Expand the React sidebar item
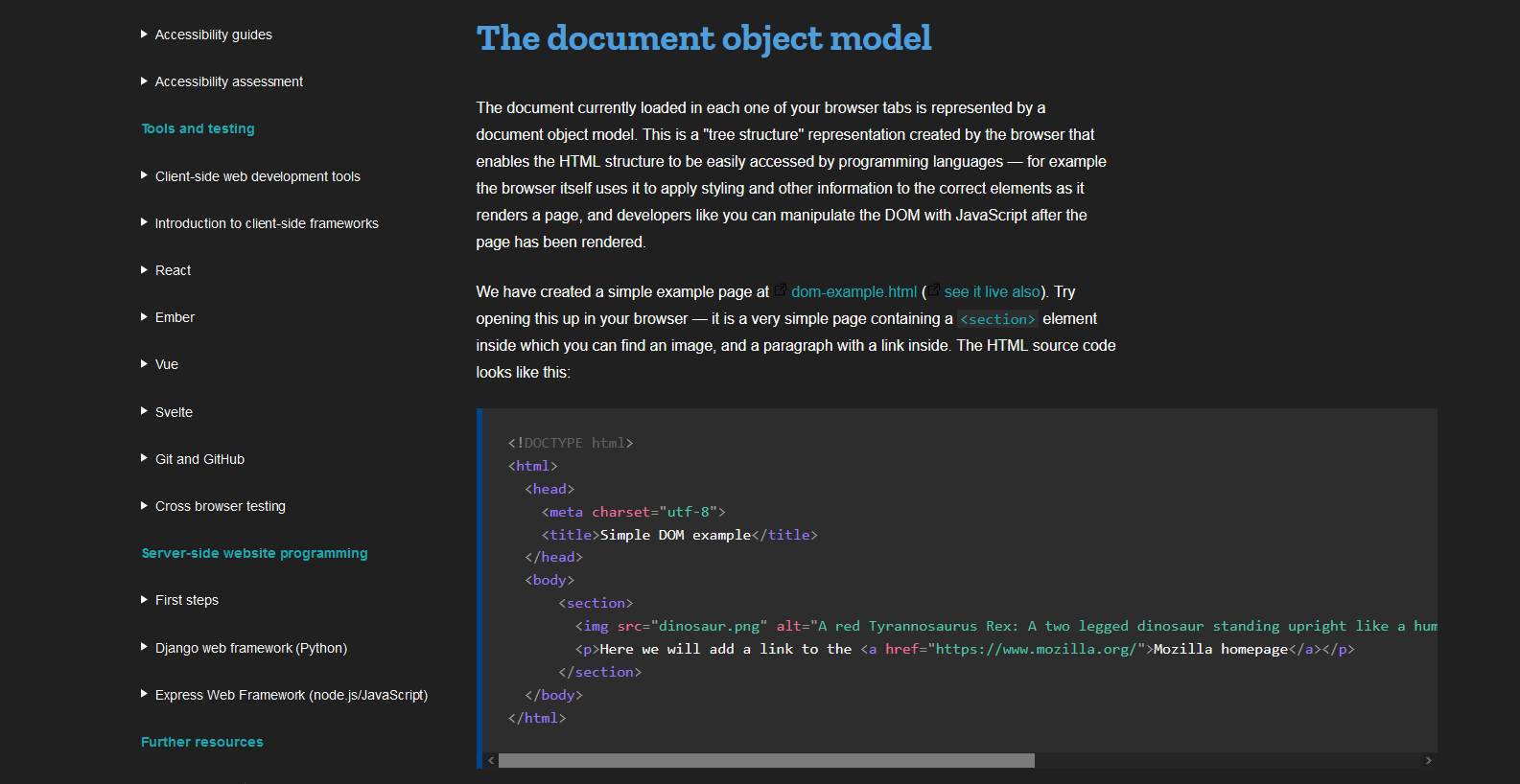1520x784 pixels. point(166,270)
